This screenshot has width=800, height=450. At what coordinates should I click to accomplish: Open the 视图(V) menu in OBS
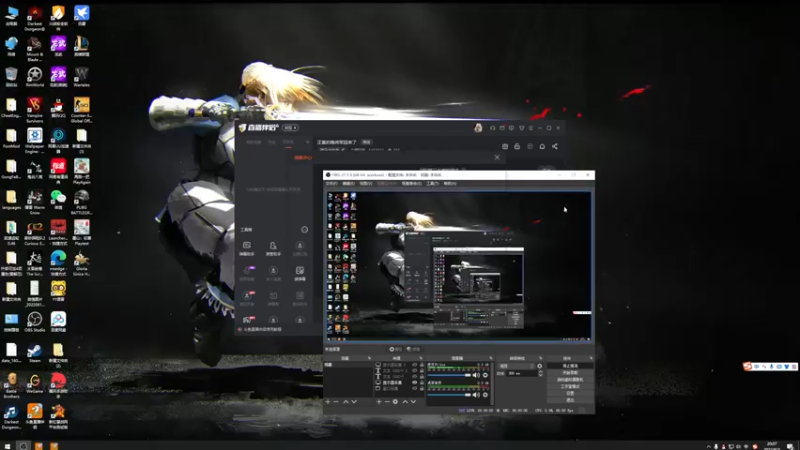tap(366, 183)
